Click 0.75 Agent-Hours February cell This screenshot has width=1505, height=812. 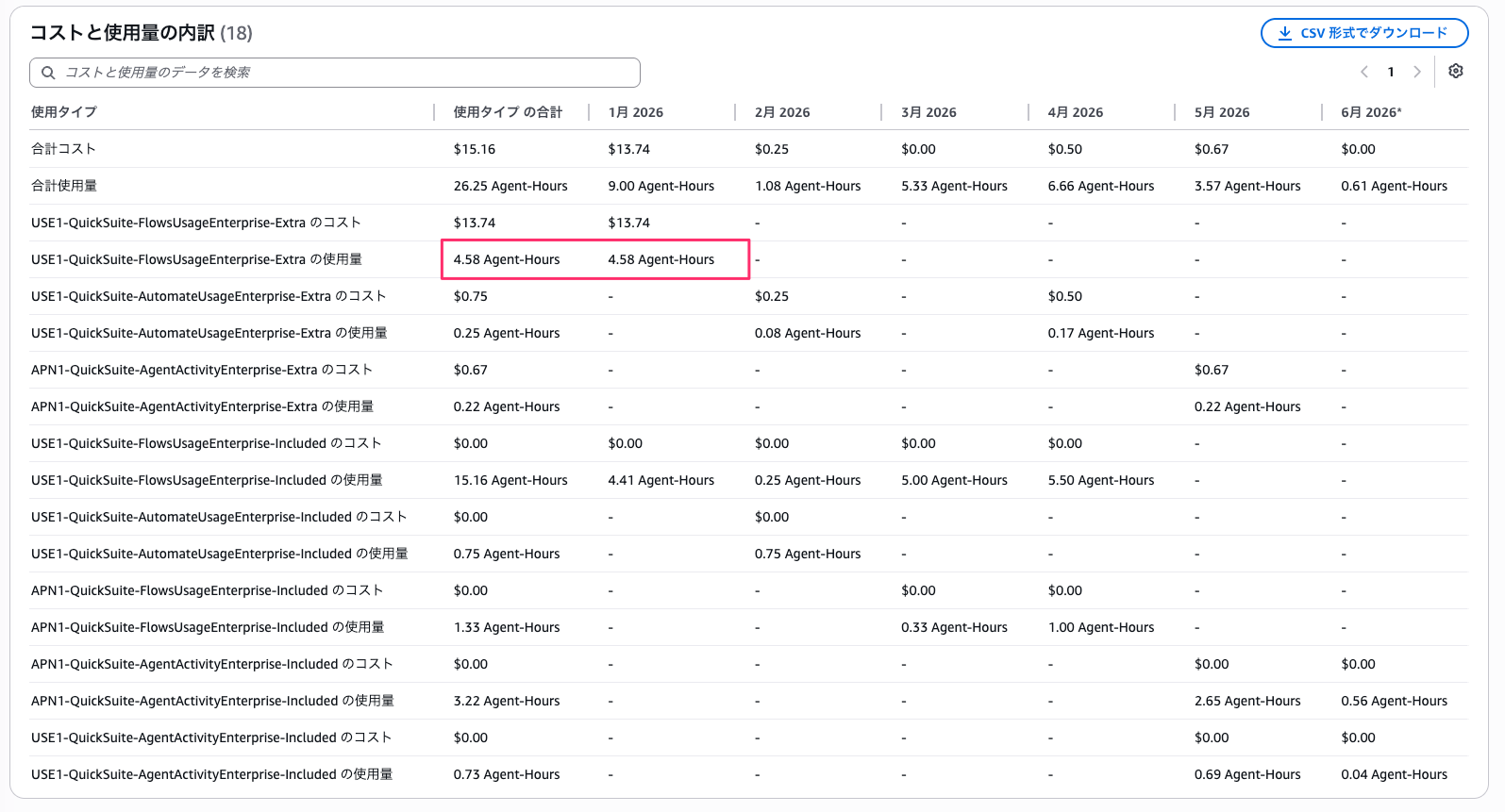pyautogui.click(x=808, y=554)
